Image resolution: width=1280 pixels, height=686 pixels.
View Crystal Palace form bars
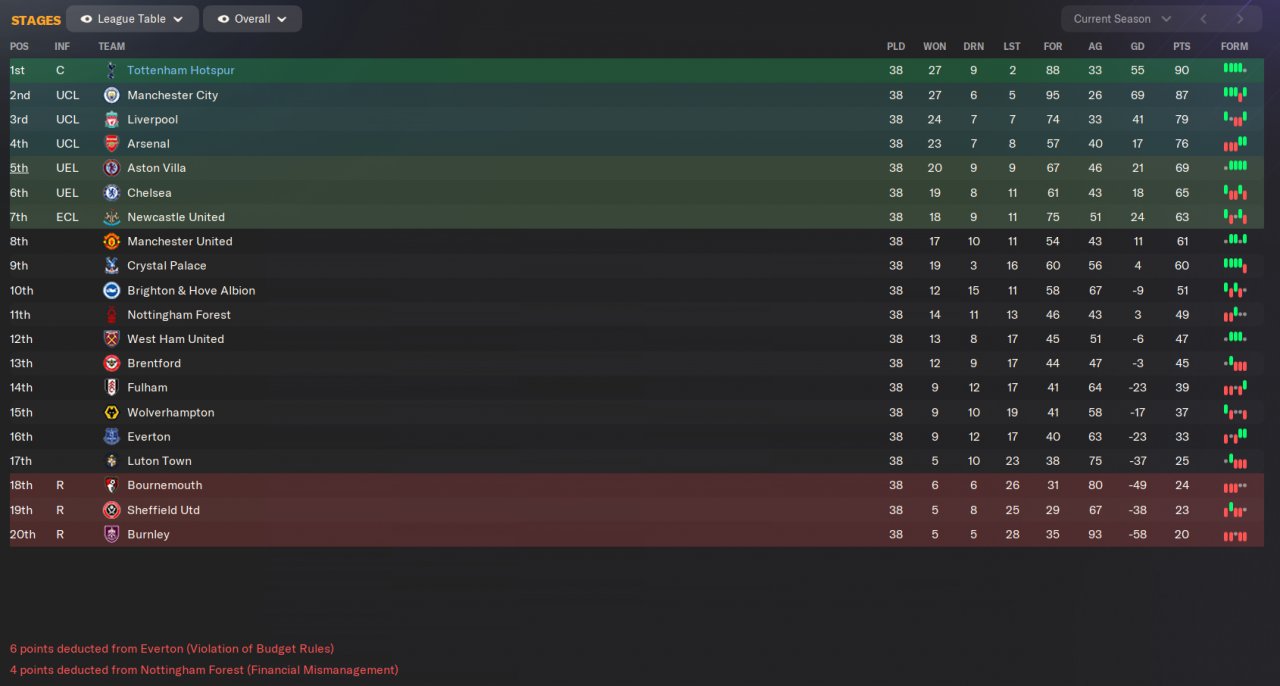click(x=1234, y=265)
